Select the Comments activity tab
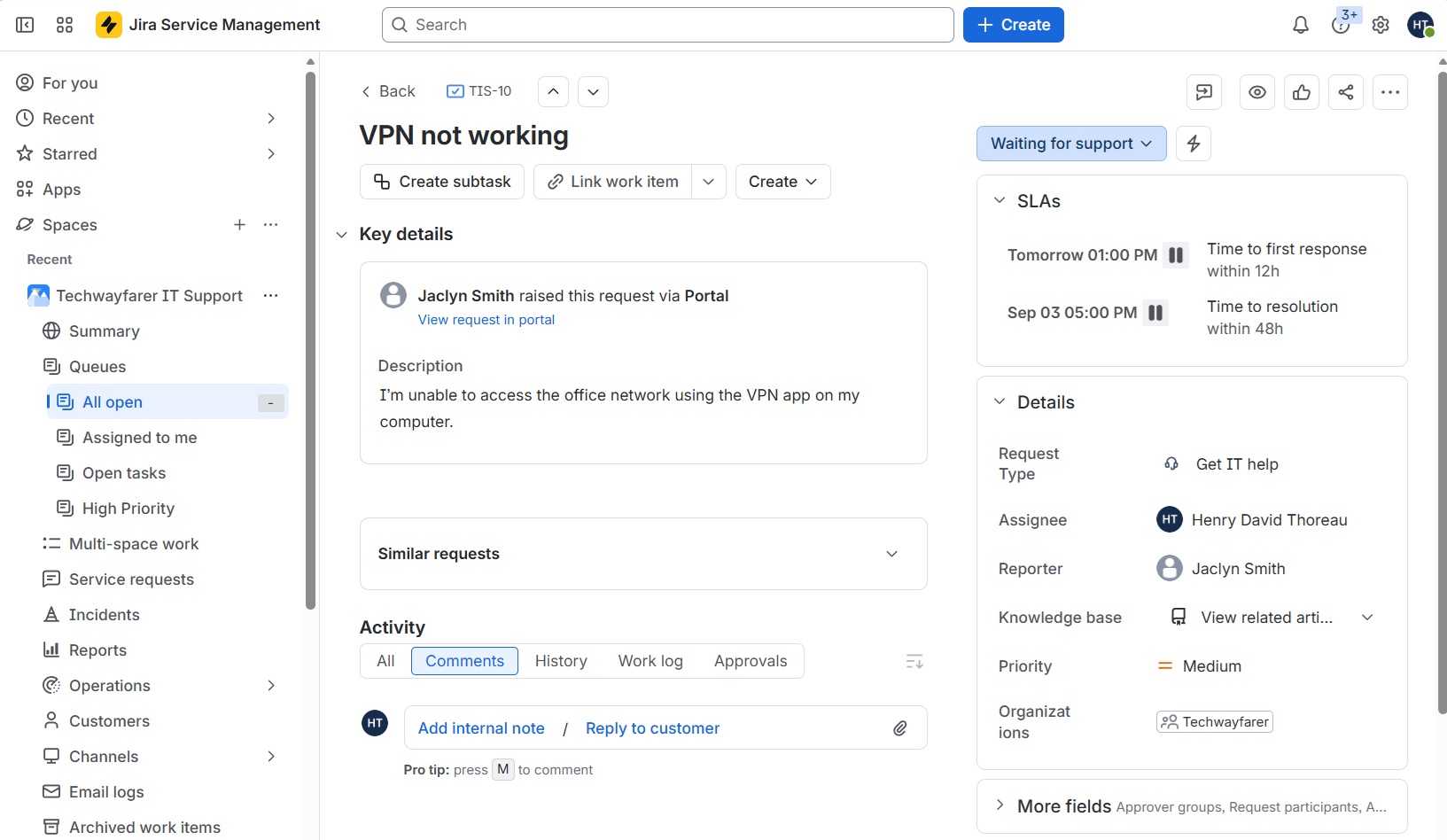Screen dimensions: 1447x840 click(x=464, y=661)
